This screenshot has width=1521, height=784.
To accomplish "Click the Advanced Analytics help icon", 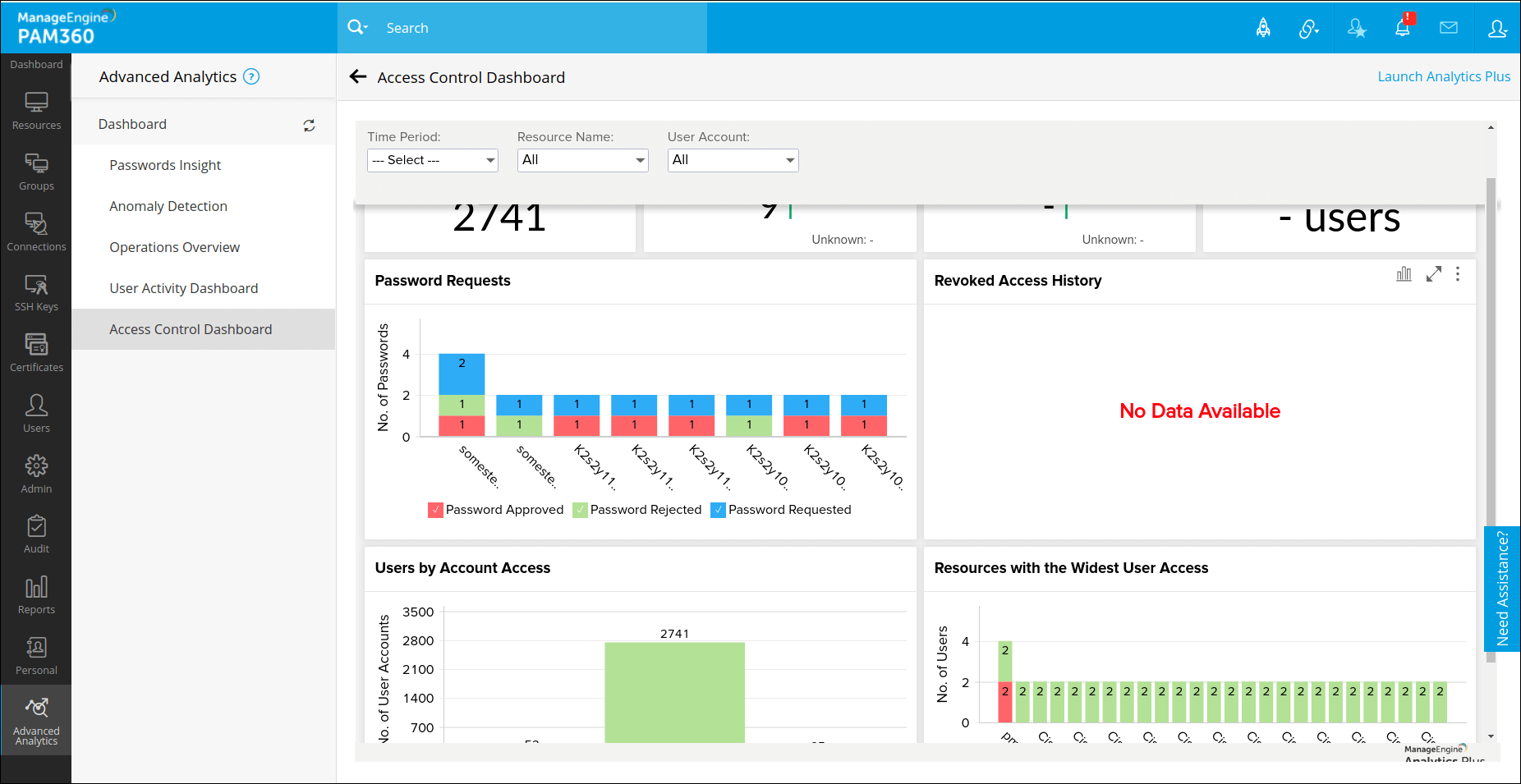I will click(252, 77).
